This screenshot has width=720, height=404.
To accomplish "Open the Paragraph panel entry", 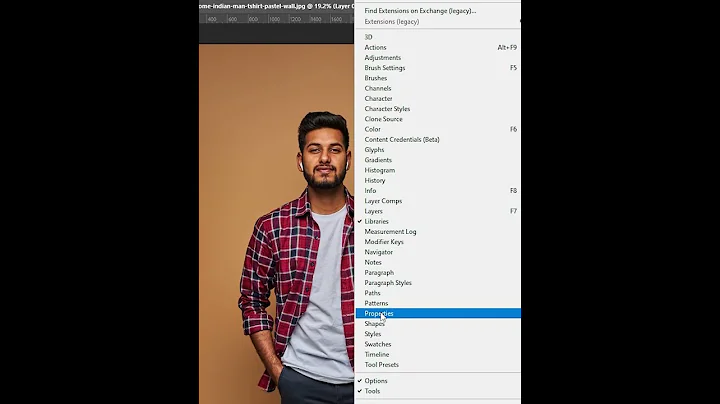I will click(438, 272).
